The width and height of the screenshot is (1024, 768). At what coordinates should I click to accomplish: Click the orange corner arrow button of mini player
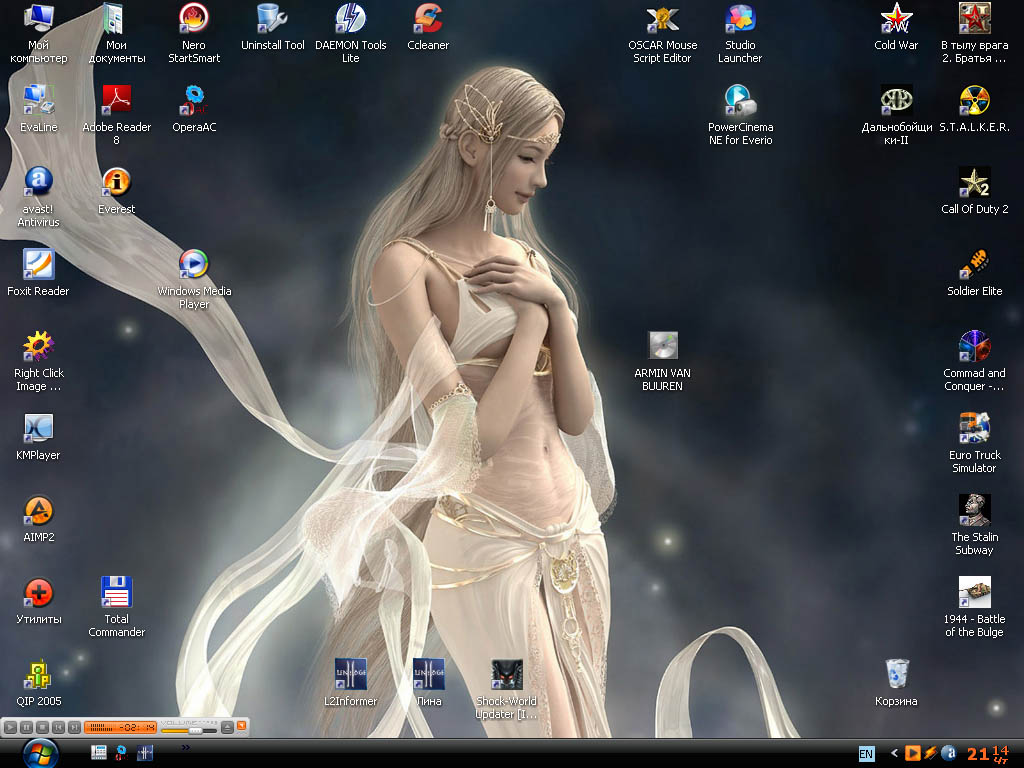point(242,725)
